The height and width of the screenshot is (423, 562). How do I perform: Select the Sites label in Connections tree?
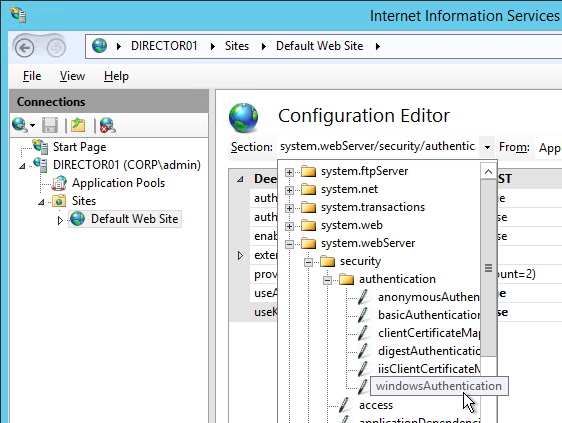pos(84,201)
